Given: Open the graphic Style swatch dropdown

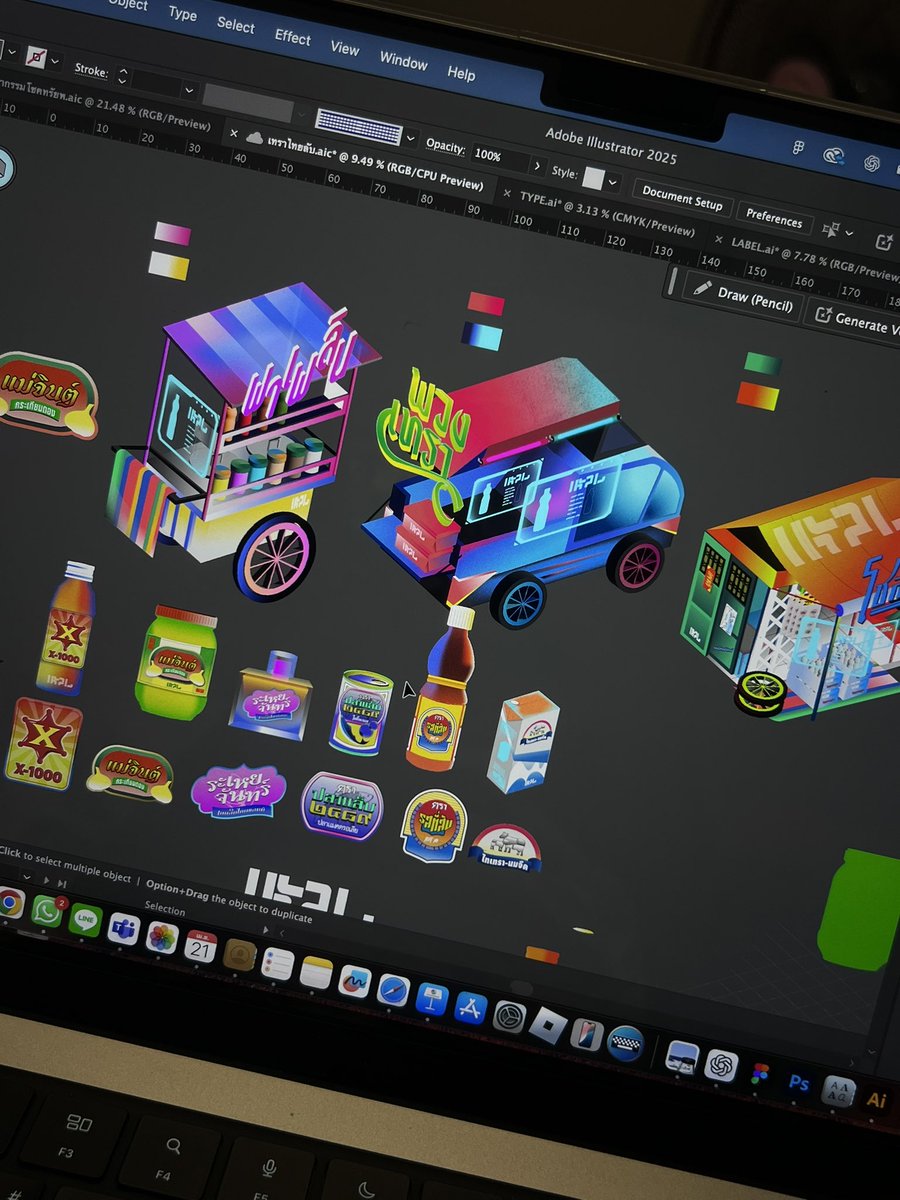Looking at the screenshot, I should click(x=613, y=184).
